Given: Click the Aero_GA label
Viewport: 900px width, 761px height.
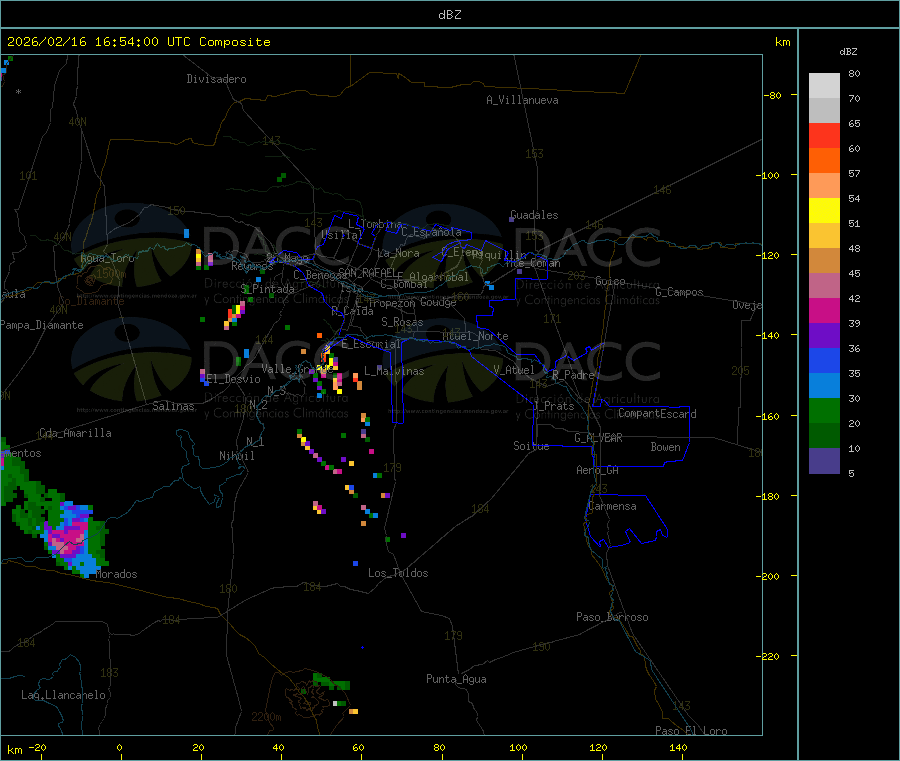Looking at the screenshot, I should 597,470.
